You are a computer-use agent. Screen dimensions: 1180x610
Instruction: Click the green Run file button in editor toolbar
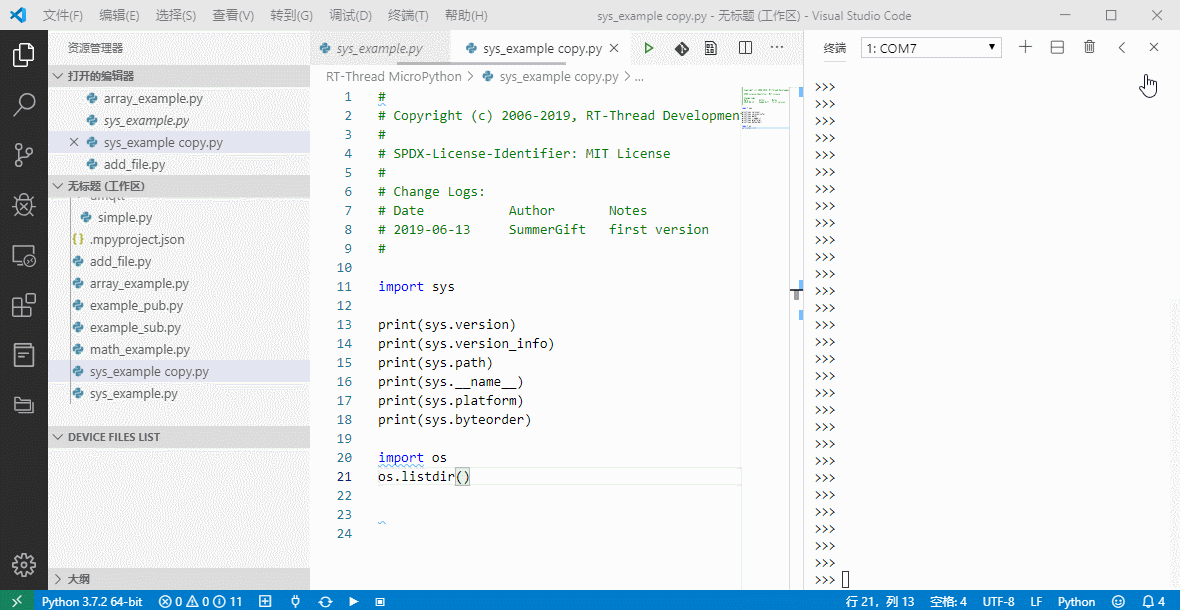[649, 48]
